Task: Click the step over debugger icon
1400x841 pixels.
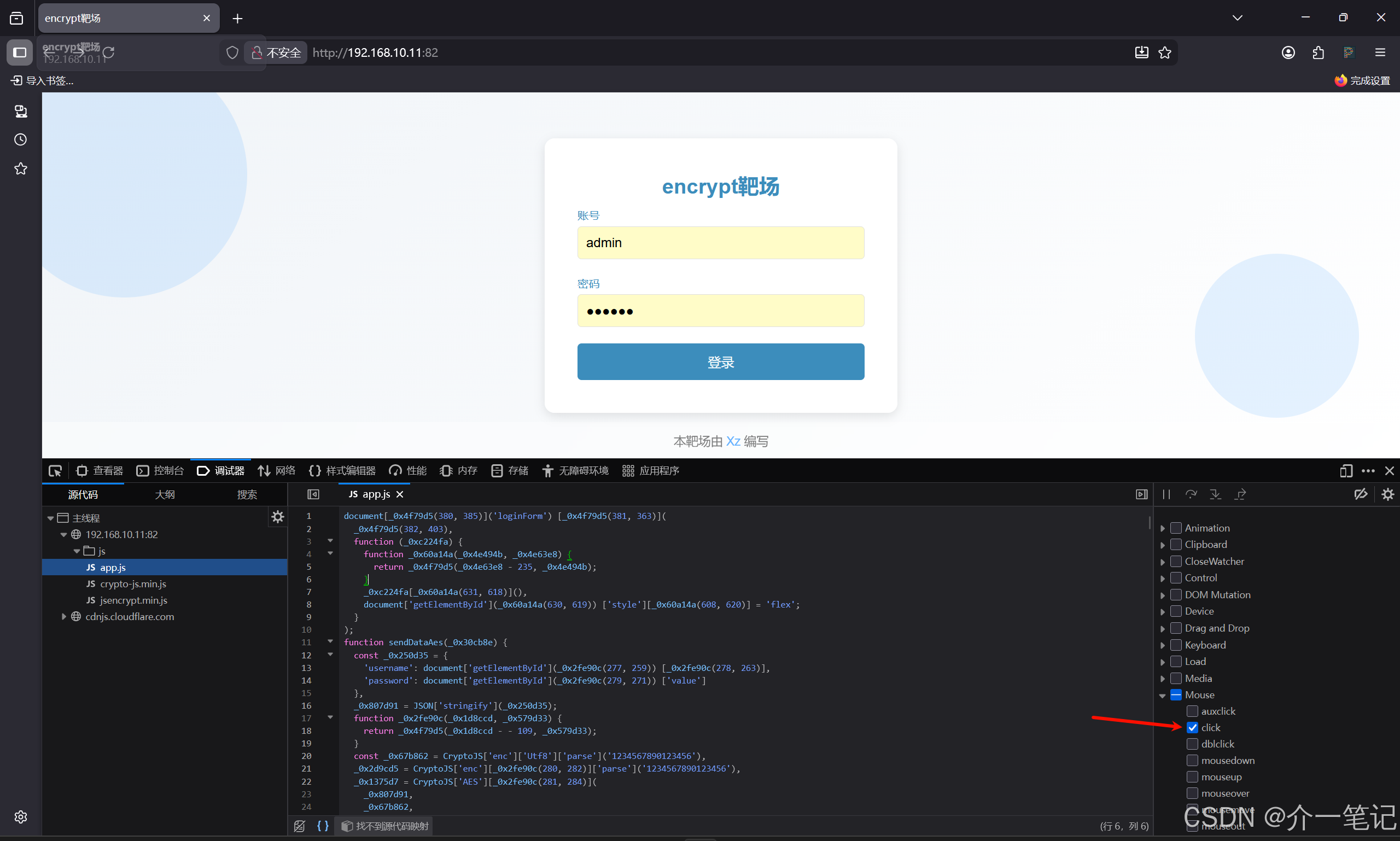Action: click(1191, 494)
